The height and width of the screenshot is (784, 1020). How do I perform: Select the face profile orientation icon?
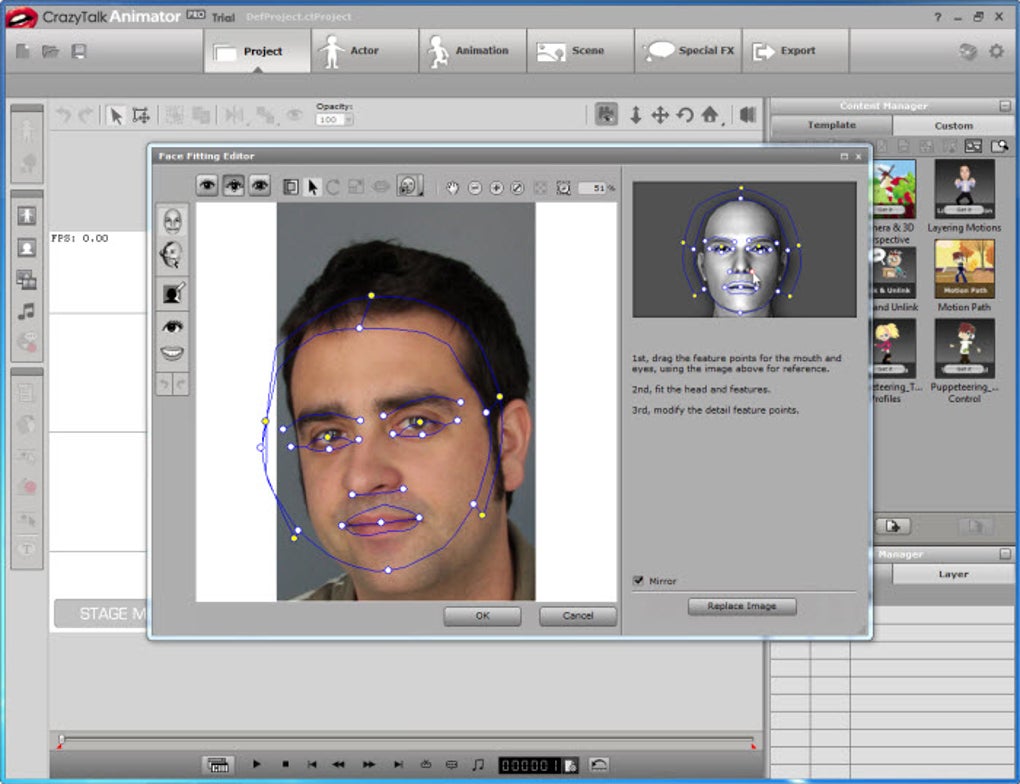[x=172, y=256]
